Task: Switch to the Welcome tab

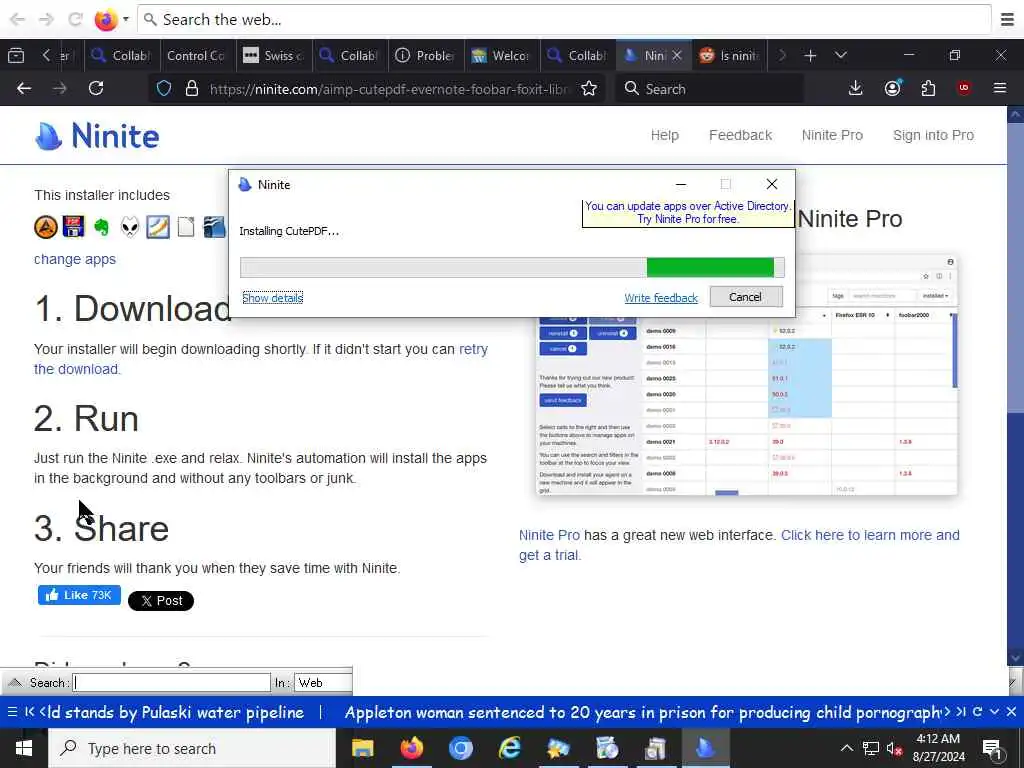Action: (x=502, y=56)
